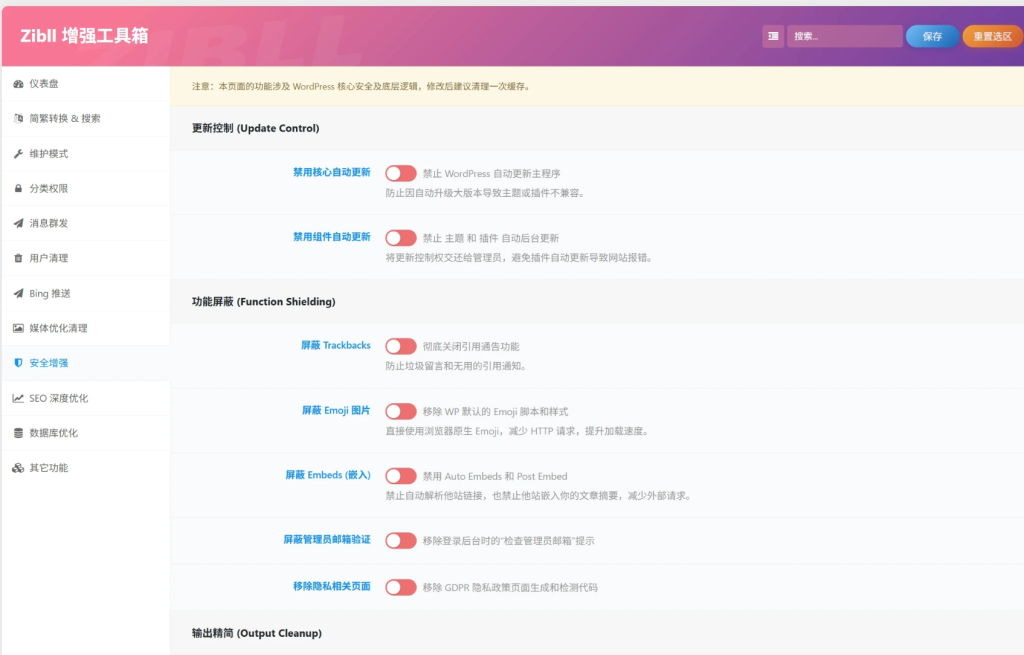Image resolution: width=1024 pixels, height=655 pixels.
Task: Click the 屏蔽 Embeds (嵌入) label
Action: [328, 475]
